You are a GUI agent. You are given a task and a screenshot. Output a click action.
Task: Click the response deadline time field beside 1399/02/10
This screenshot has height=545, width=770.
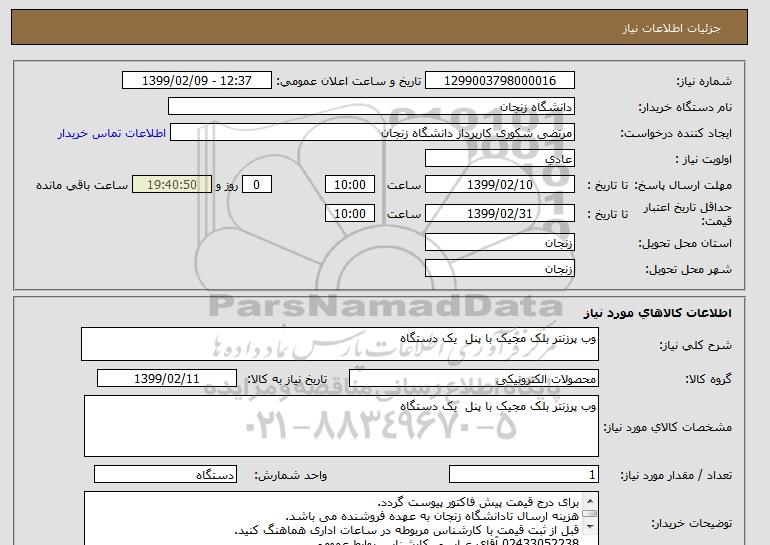[x=350, y=185]
